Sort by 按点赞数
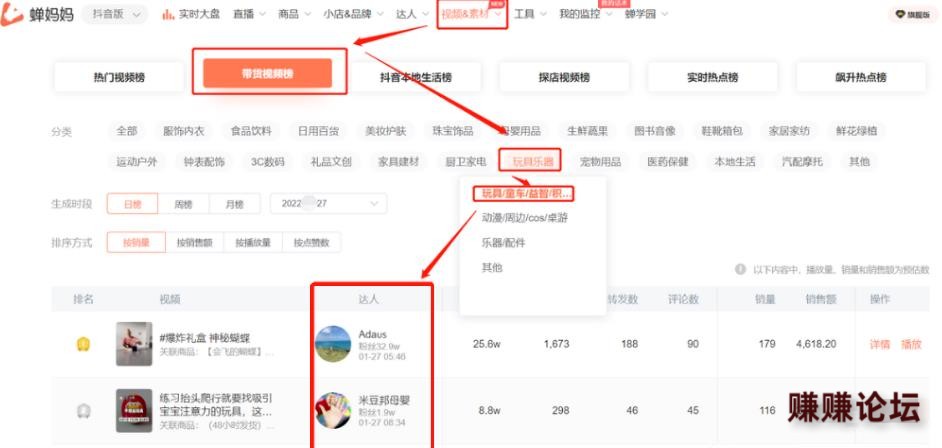Screen dimensions: 942x448 [x=311, y=243]
